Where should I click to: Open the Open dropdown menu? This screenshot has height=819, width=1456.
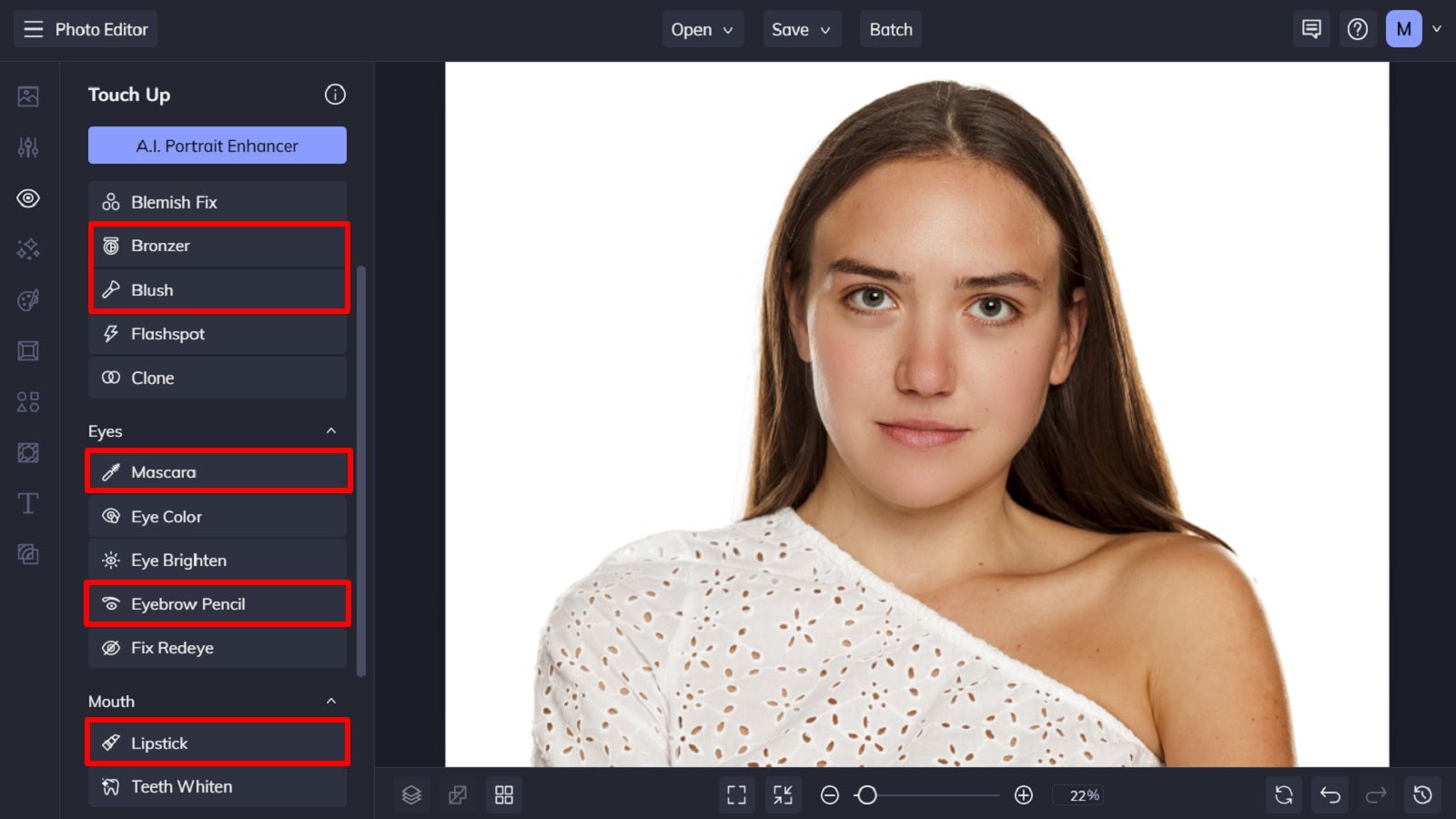point(702,28)
